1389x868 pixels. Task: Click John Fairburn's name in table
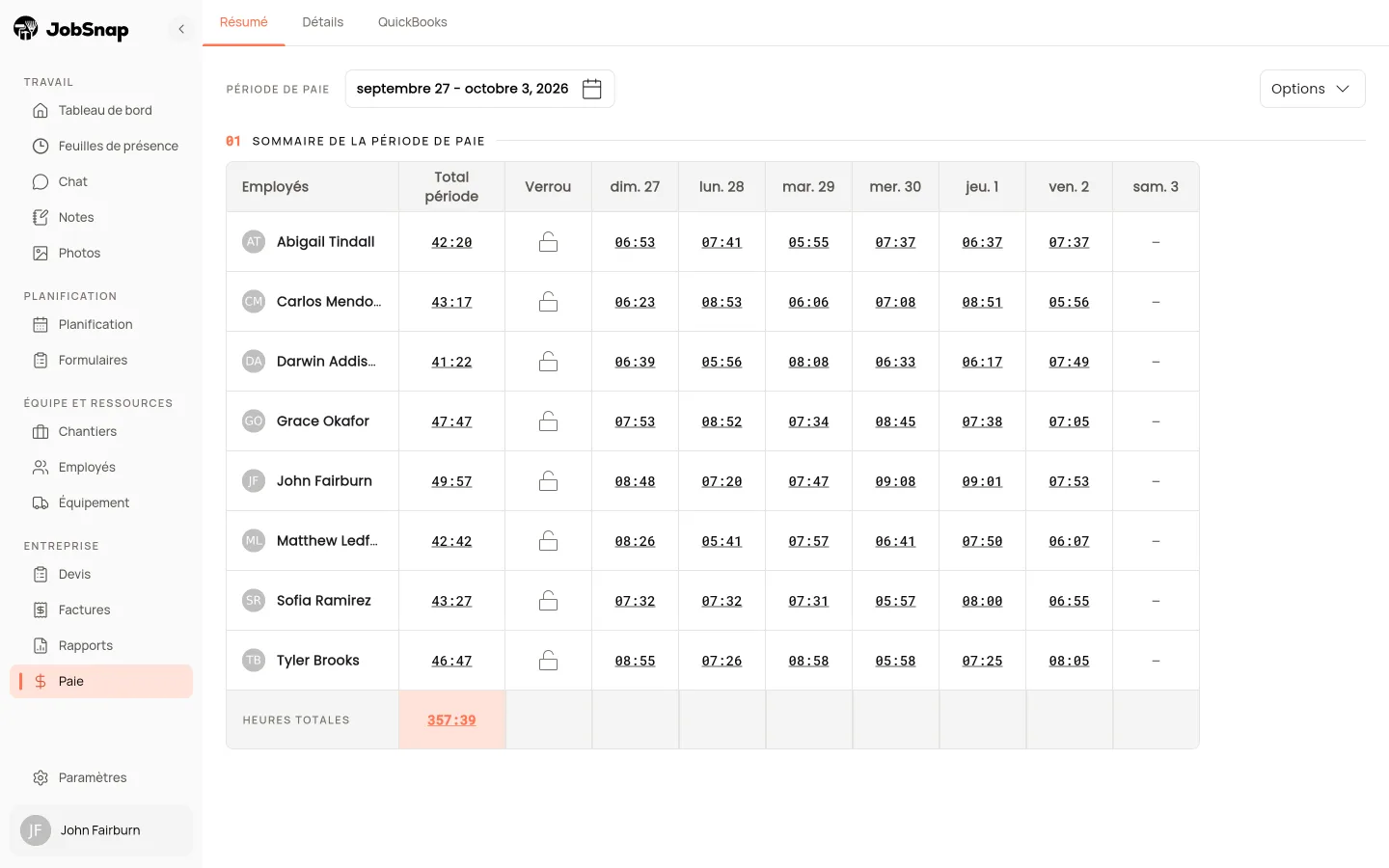pos(324,481)
